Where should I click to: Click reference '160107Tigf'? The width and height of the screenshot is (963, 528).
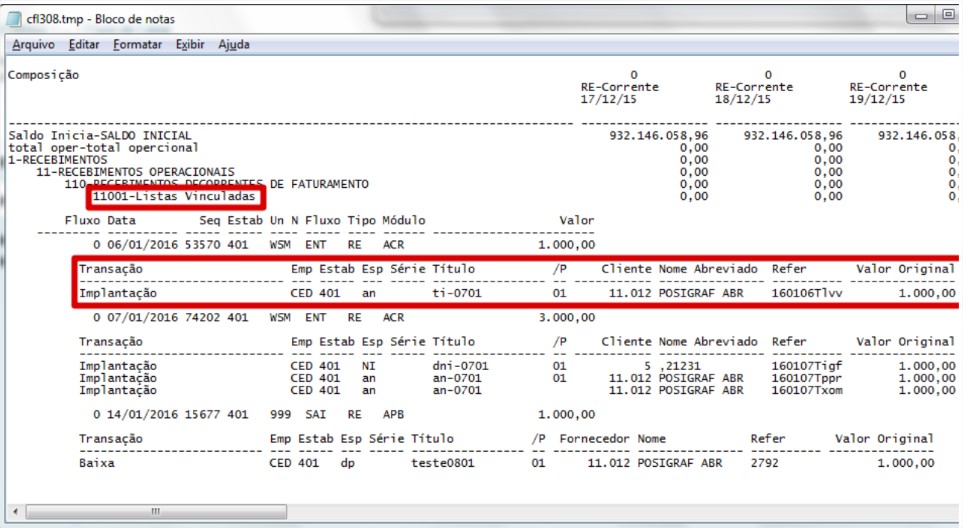(807, 366)
